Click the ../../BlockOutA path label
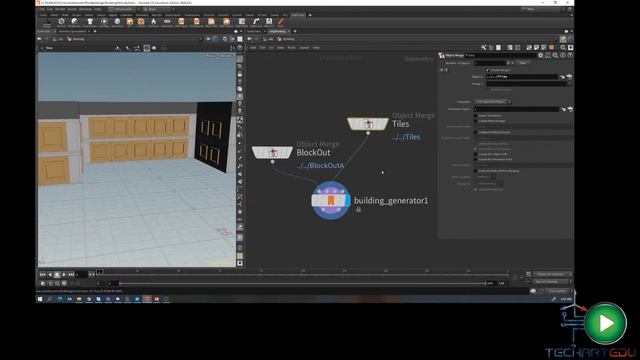This screenshot has width=640, height=360. coord(320,166)
